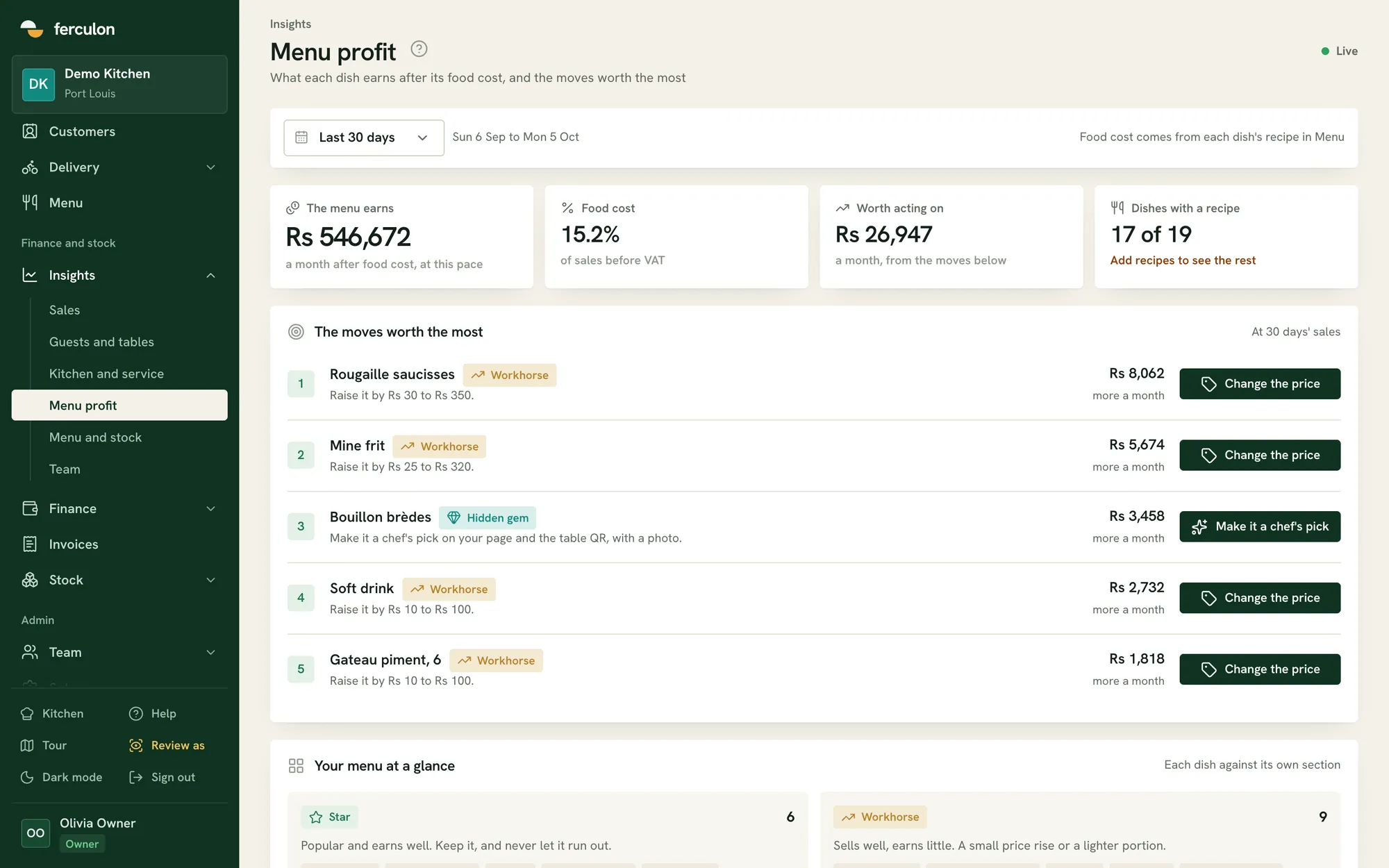
Task: Click the Live status indicator
Action: pyautogui.click(x=1339, y=51)
